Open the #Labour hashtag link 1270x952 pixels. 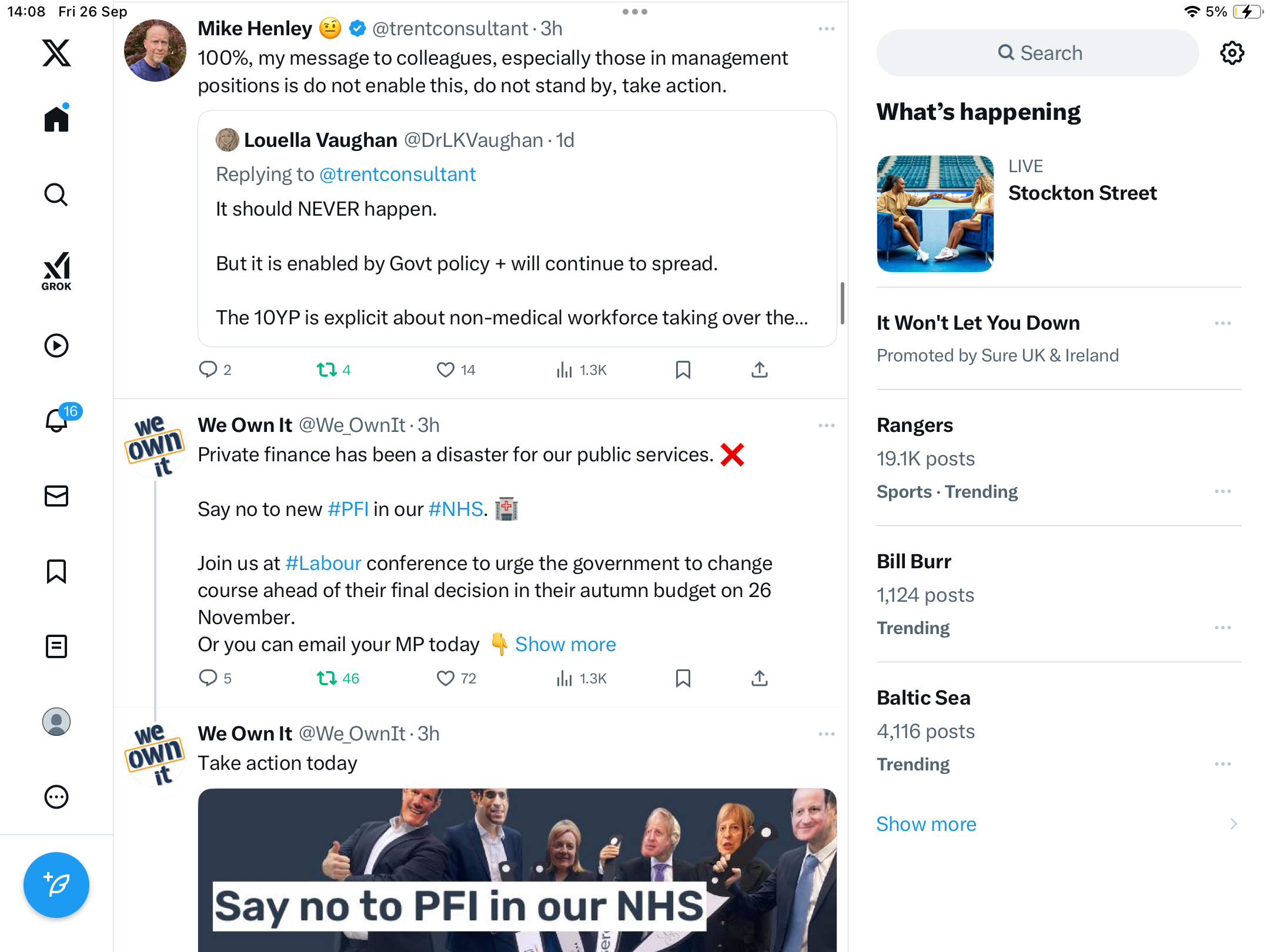[x=323, y=563]
